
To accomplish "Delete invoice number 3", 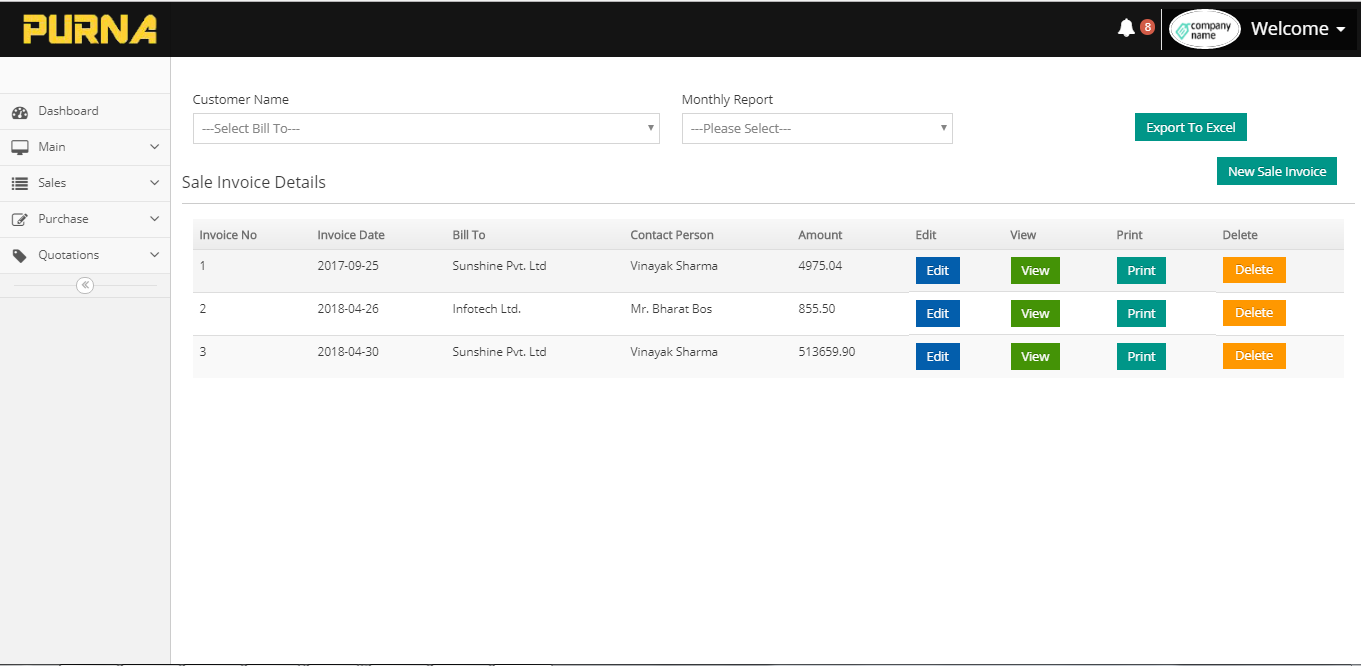I will click(x=1253, y=357).
